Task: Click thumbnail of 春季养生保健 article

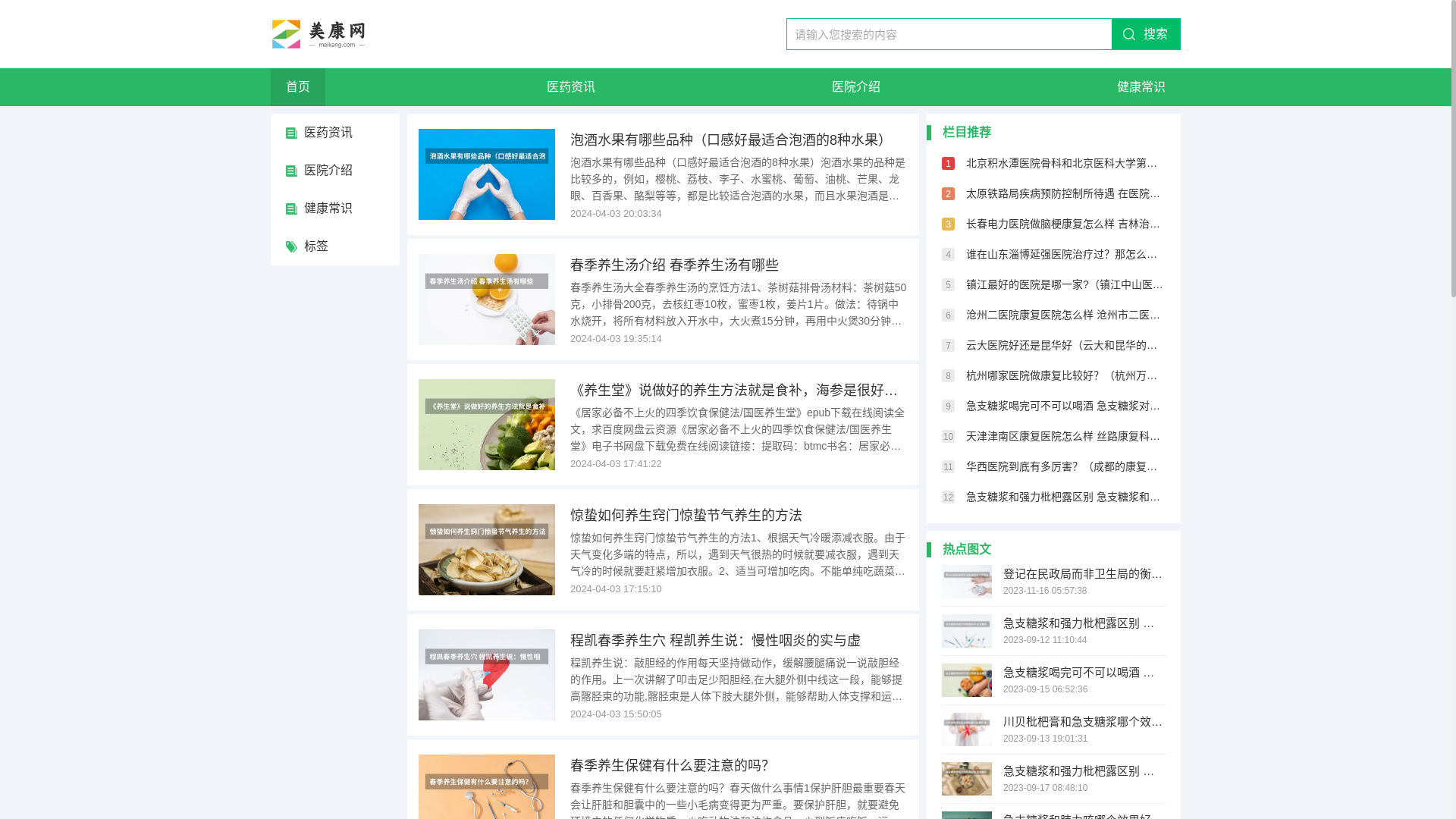Action: point(487,786)
